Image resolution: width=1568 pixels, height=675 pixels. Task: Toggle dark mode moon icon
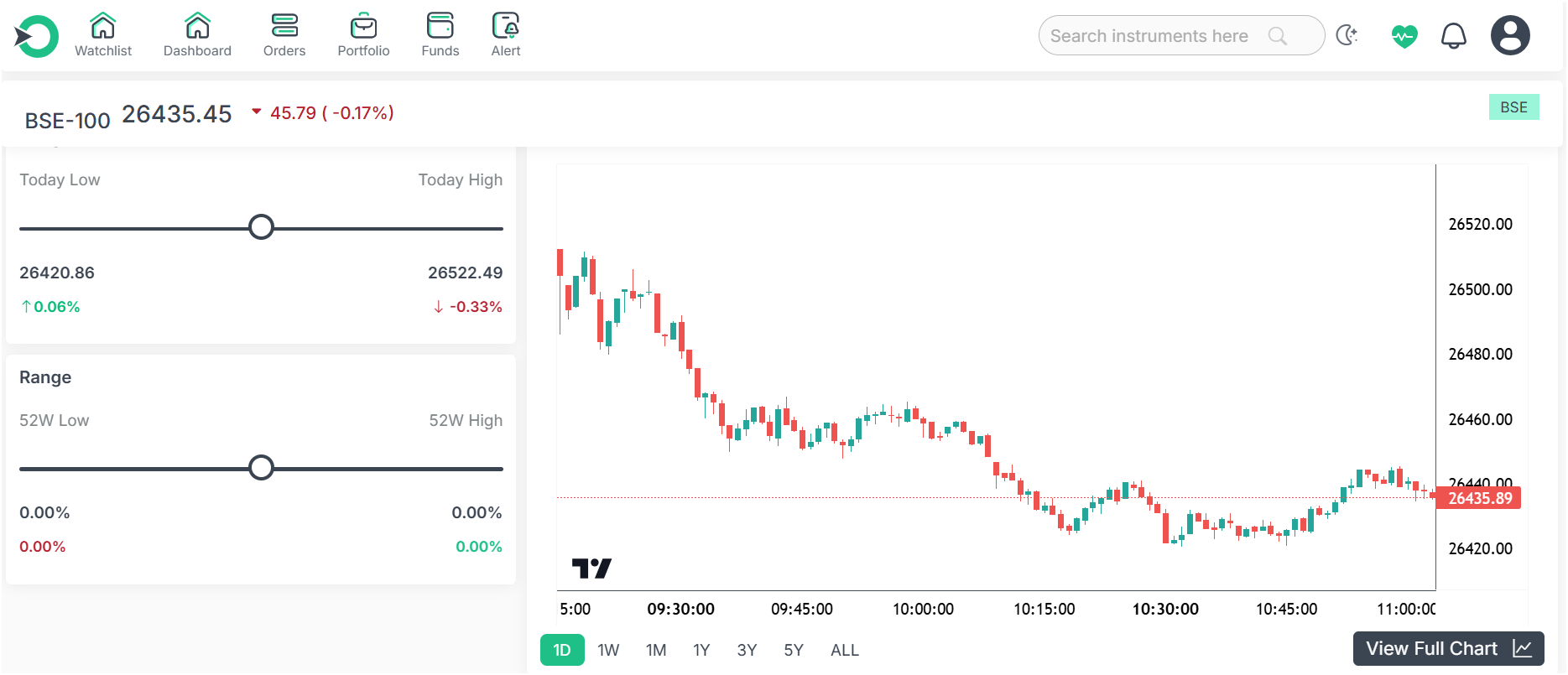point(1347,36)
